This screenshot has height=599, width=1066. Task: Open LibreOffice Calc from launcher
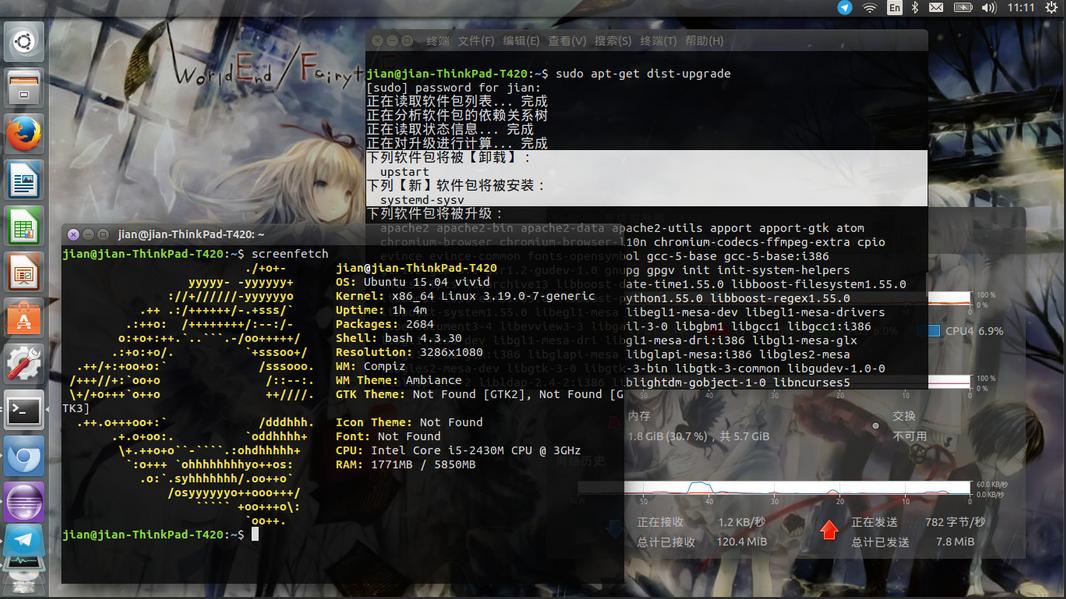point(24,226)
